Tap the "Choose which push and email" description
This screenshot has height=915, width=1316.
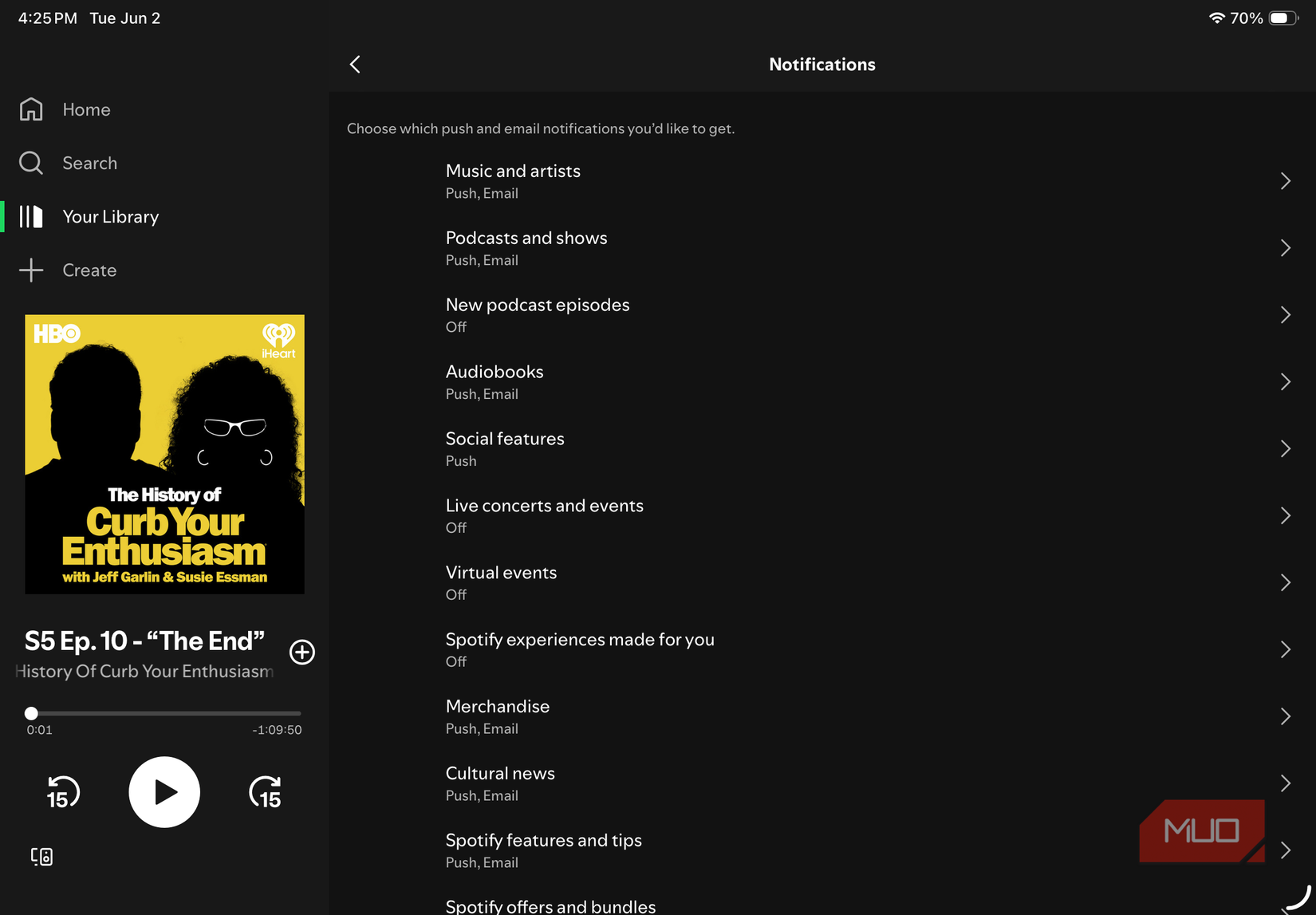(x=541, y=128)
